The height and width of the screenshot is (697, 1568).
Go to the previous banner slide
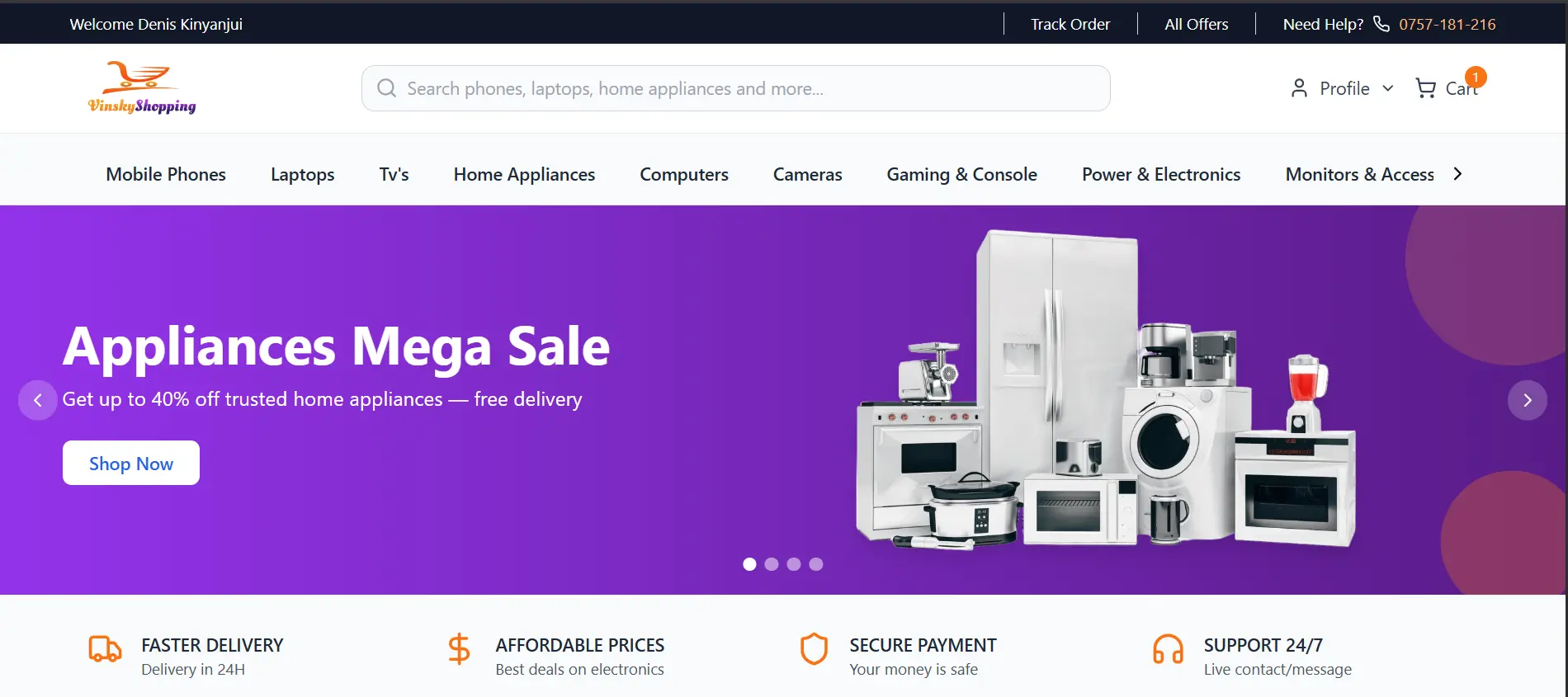coord(38,400)
